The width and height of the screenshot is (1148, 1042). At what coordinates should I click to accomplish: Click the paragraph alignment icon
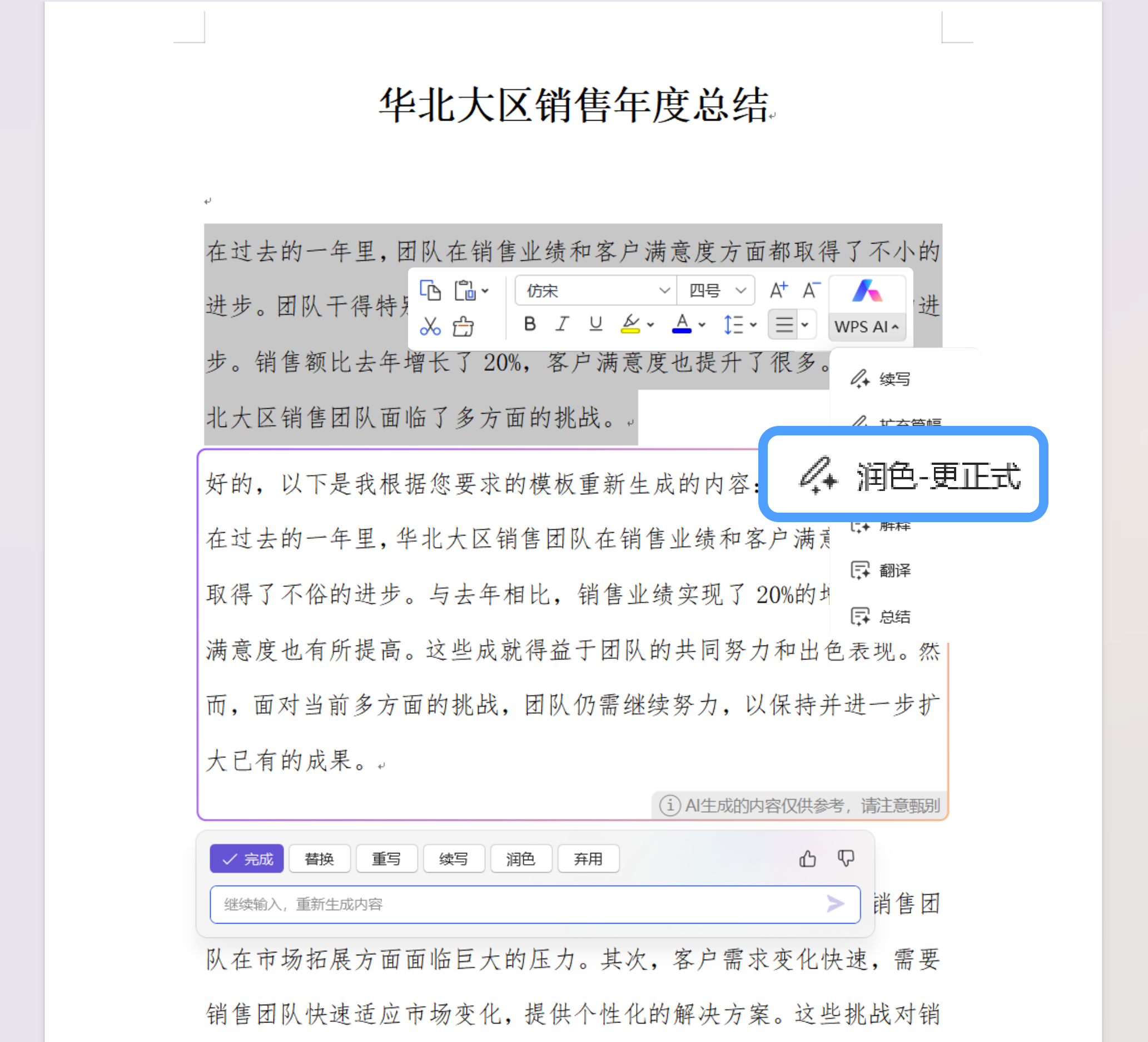click(783, 325)
